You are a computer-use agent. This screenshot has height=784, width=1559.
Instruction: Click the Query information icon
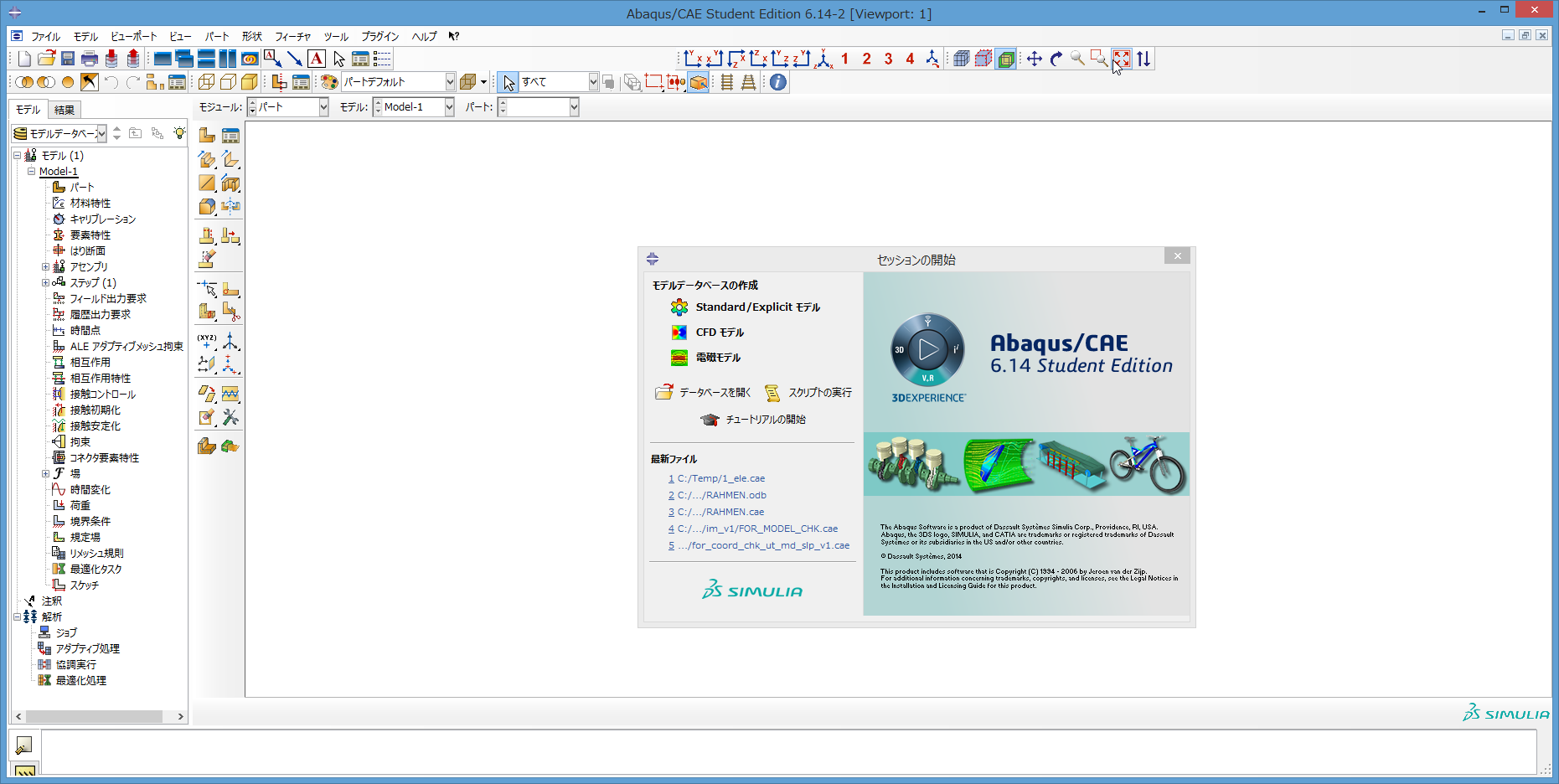click(x=778, y=82)
